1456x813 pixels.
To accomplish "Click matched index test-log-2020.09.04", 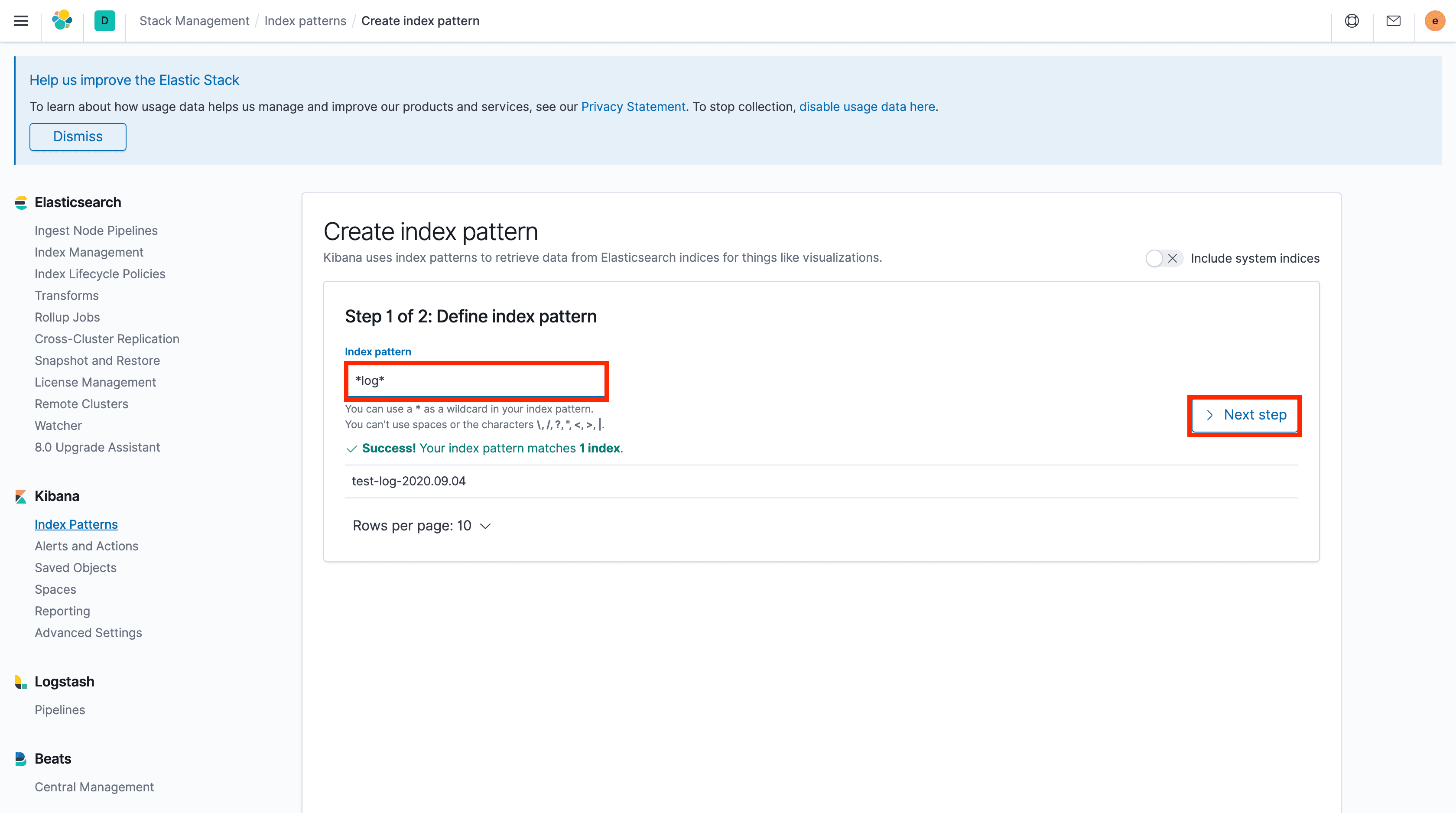I will [409, 481].
